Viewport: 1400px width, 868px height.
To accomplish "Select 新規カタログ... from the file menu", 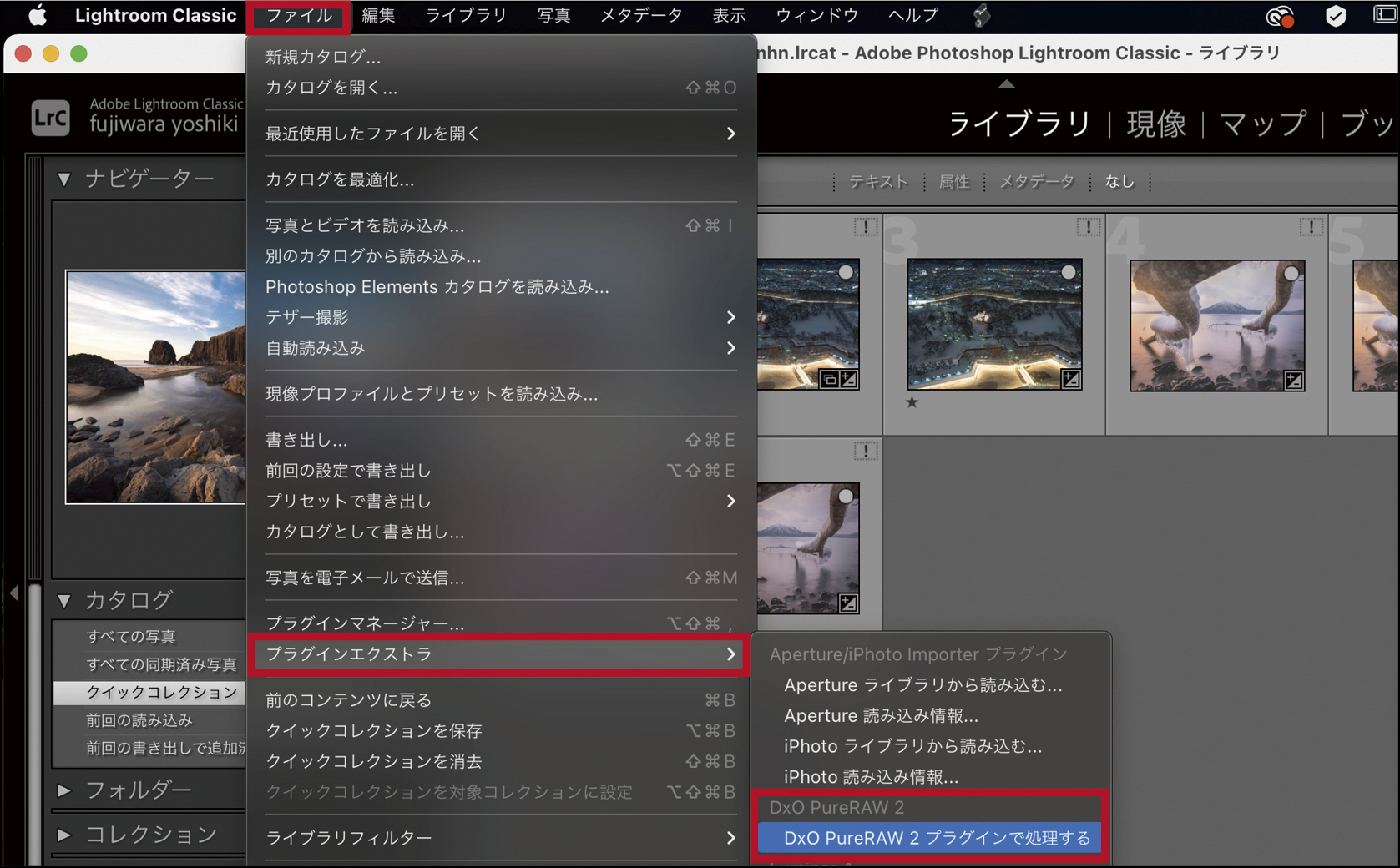I will point(501,57).
